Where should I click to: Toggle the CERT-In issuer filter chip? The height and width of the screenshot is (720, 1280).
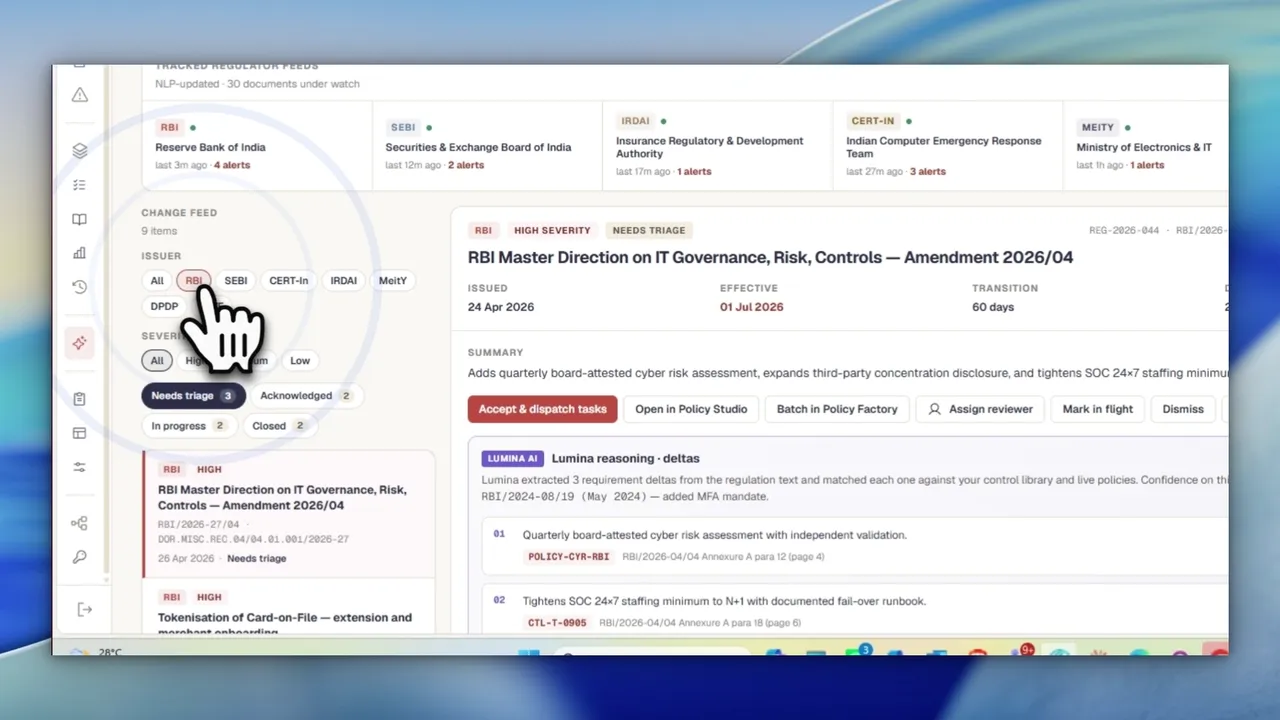[289, 281]
